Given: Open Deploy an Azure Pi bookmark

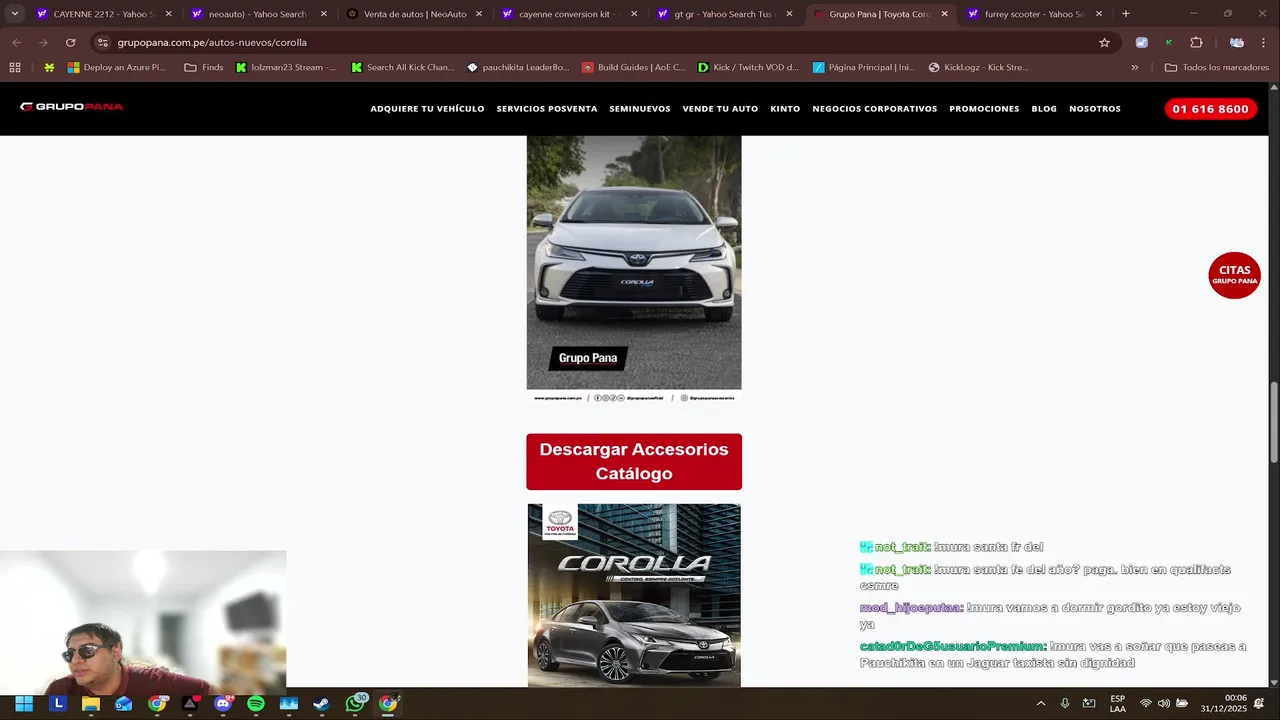Looking at the screenshot, I should coord(117,67).
